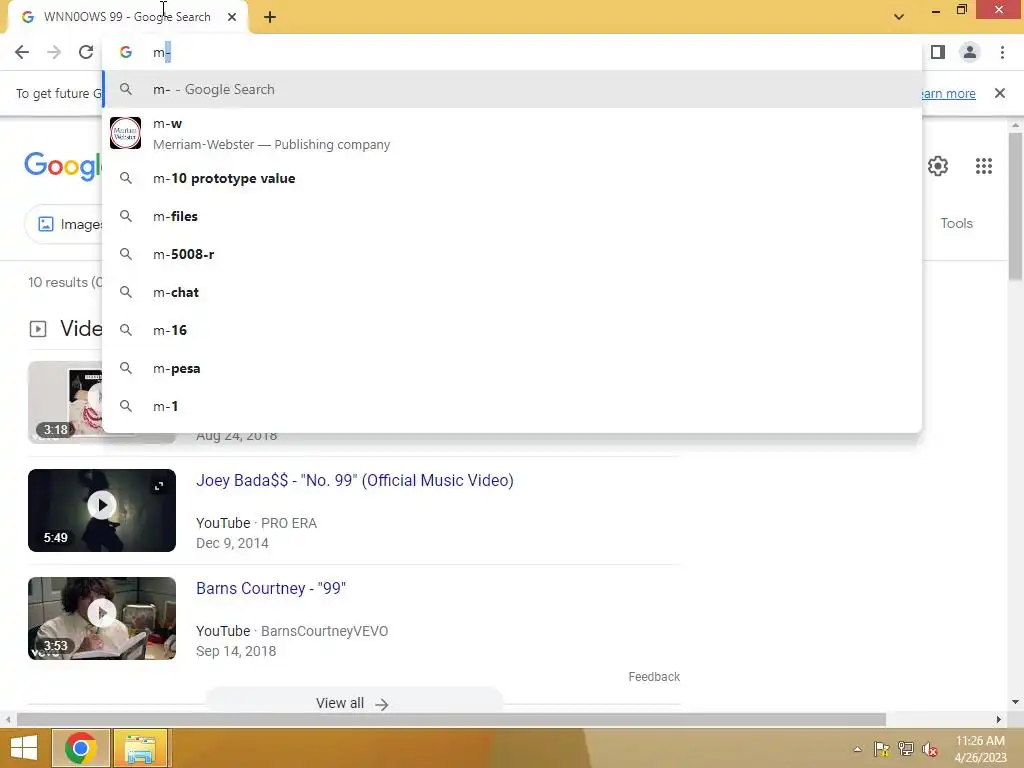Open the Google apps grid

(984, 166)
